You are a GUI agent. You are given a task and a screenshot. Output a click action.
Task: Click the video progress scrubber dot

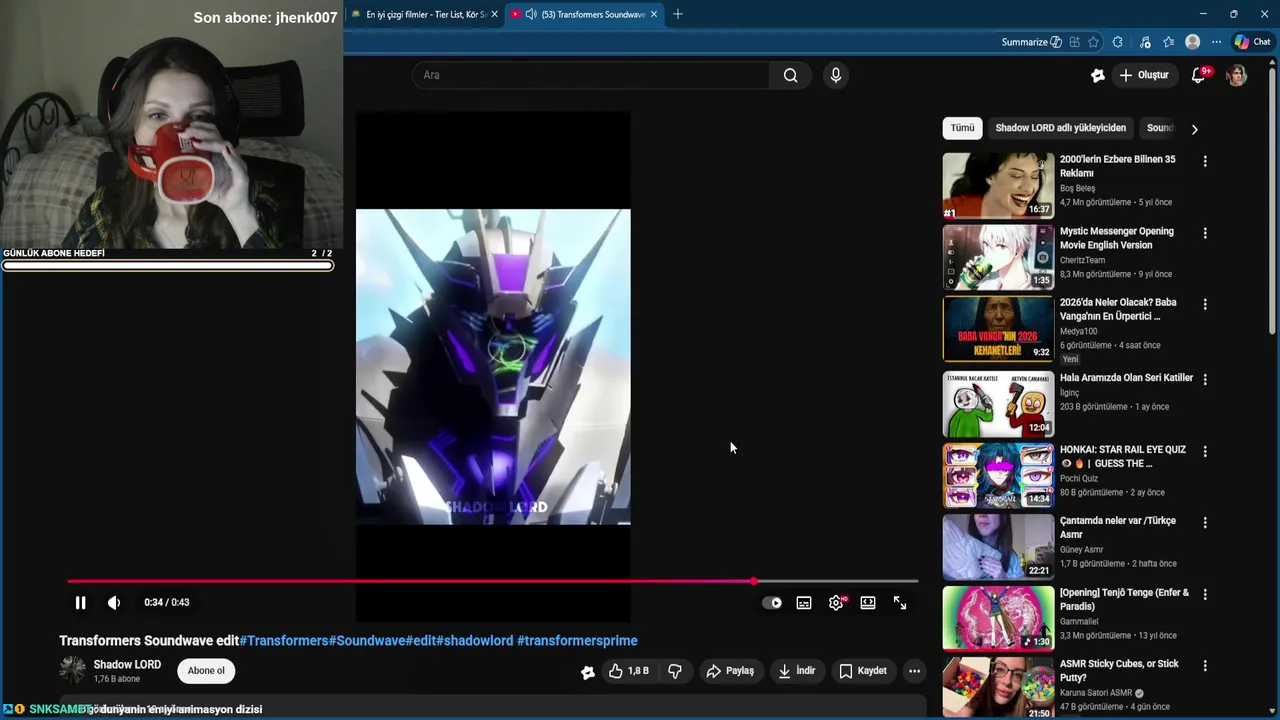(754, 581)
